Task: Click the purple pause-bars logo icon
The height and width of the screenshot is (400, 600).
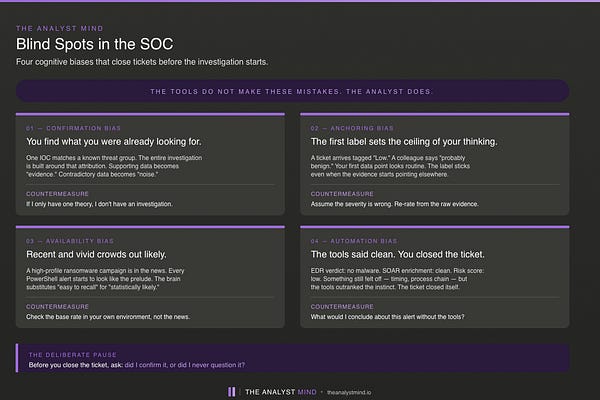Action: (x=232, y=392)
